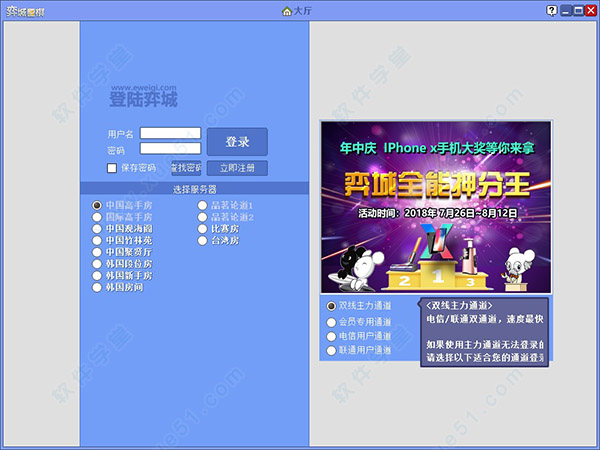Click the 立即注册 button
This screenshot has width=600, height=450.
point(237,168)
